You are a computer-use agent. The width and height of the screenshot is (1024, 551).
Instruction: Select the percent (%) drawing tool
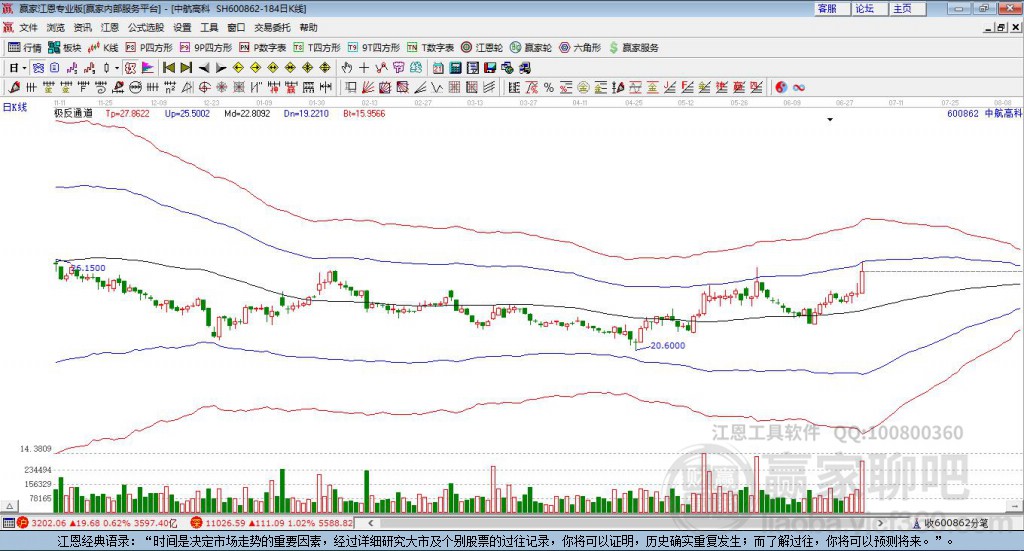(x=549, y=87)
